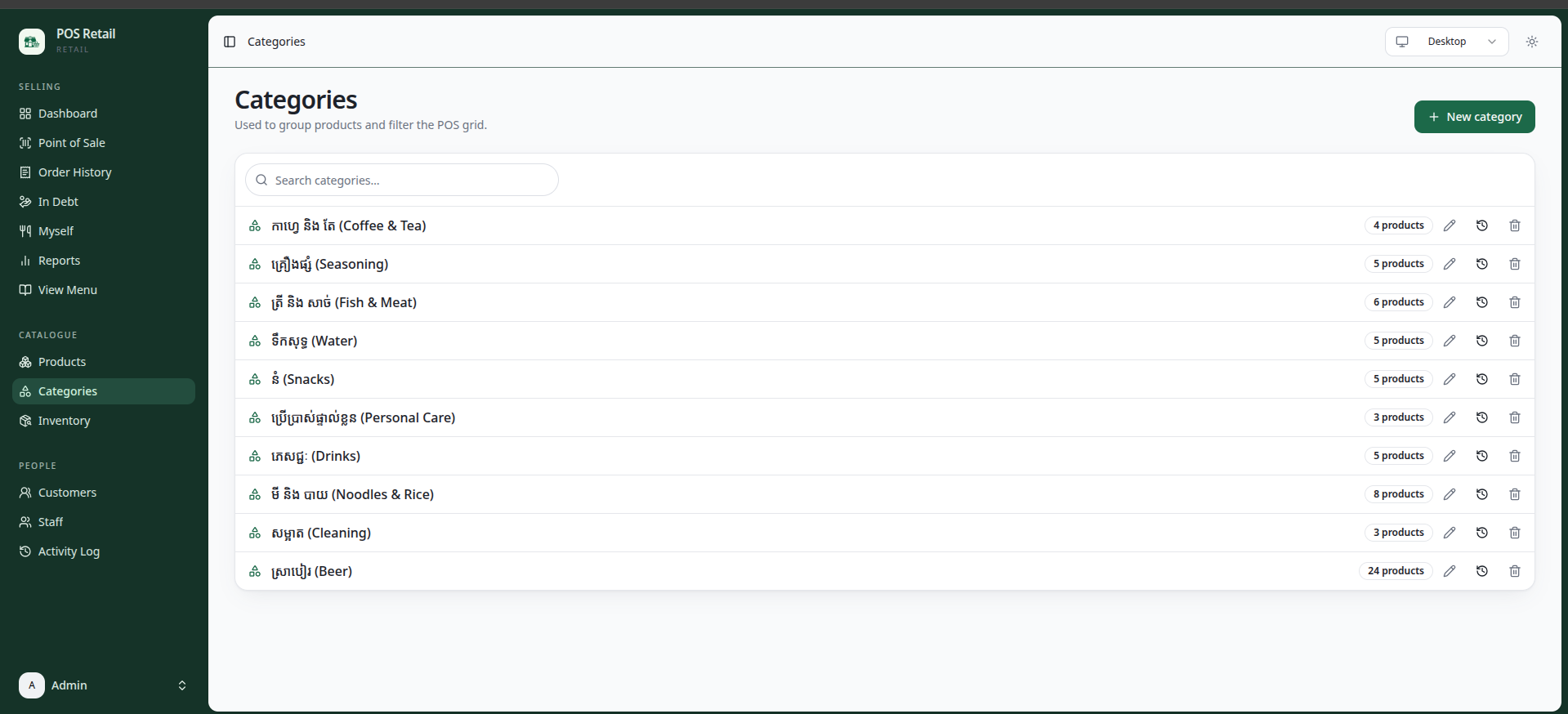Screen dimensions: 1568x714
Task: Trash the Water category
Action: [1515, 341]
